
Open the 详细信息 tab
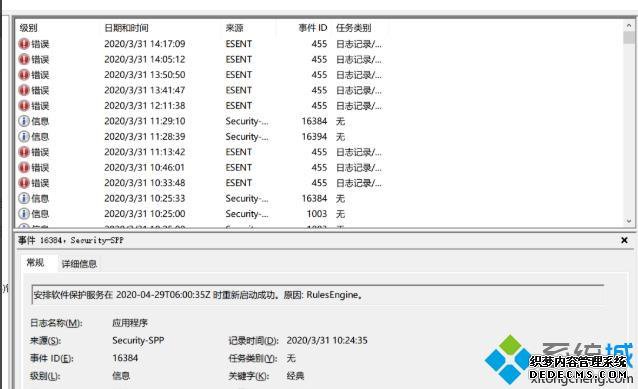tap(79, 264)
